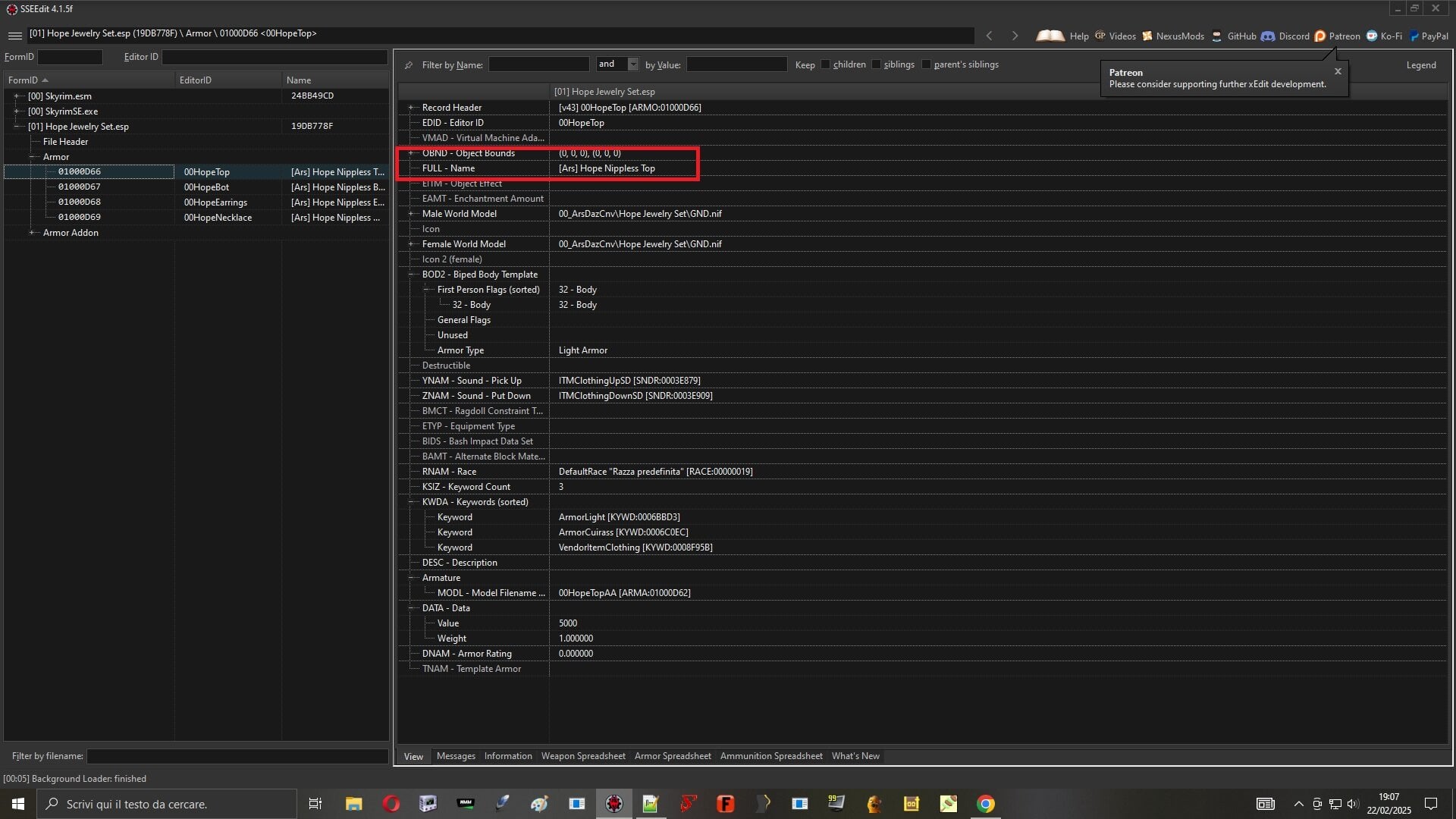This screenshot has width=1456, height=819.
Task: Click the SSEEdit taskbar icon
Action: click(x=614, y=804)
